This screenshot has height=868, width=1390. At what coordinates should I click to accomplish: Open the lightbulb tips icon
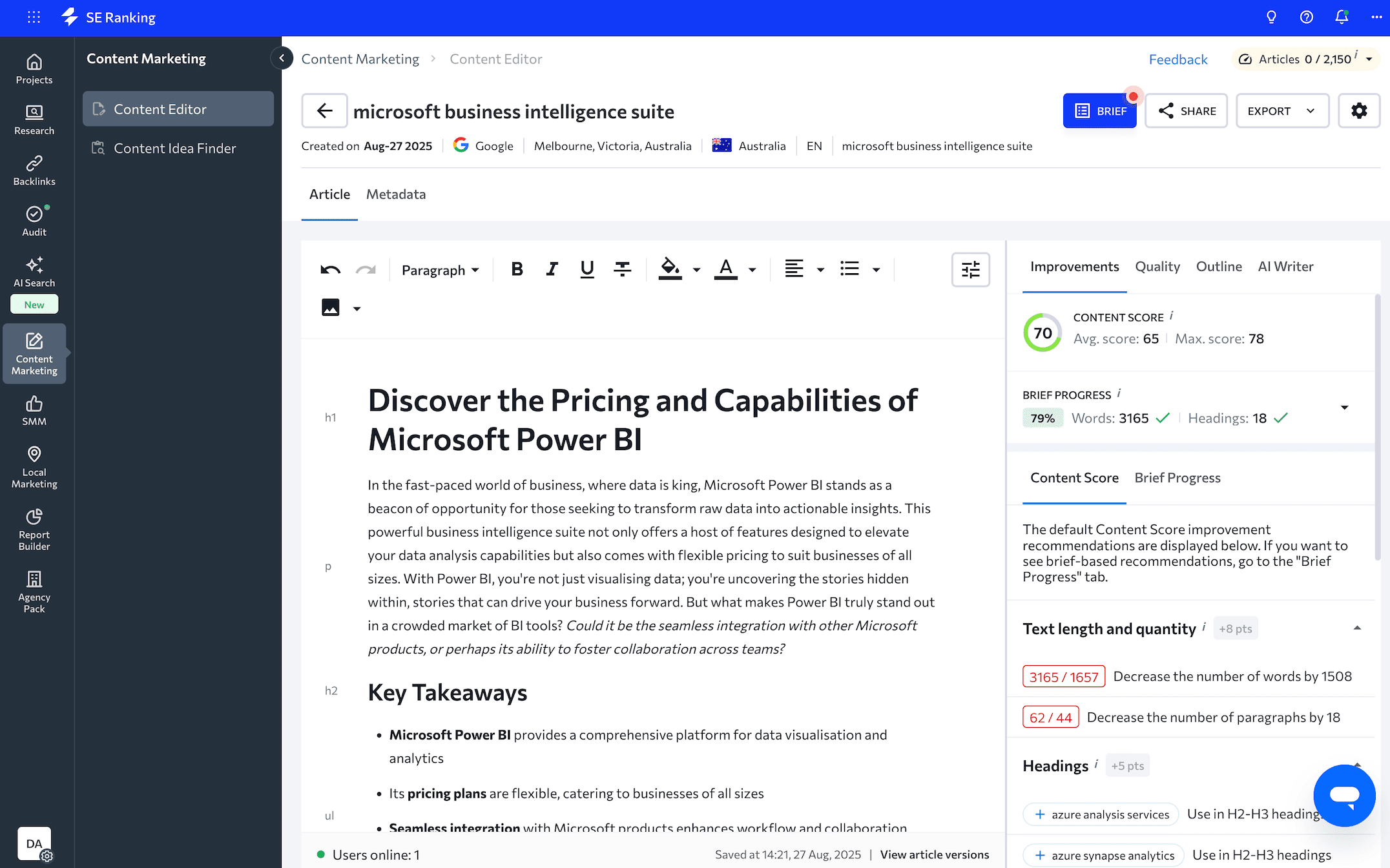click(x=1271, y=17)
